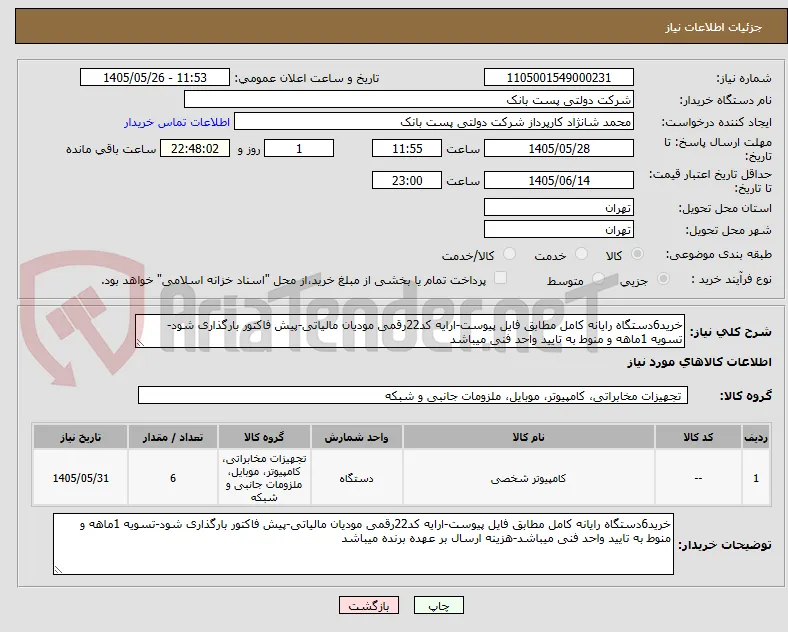The width and height of the screenshot is (788, 632).
Task: Click the buyer organization name field
Action: [409, 99]
